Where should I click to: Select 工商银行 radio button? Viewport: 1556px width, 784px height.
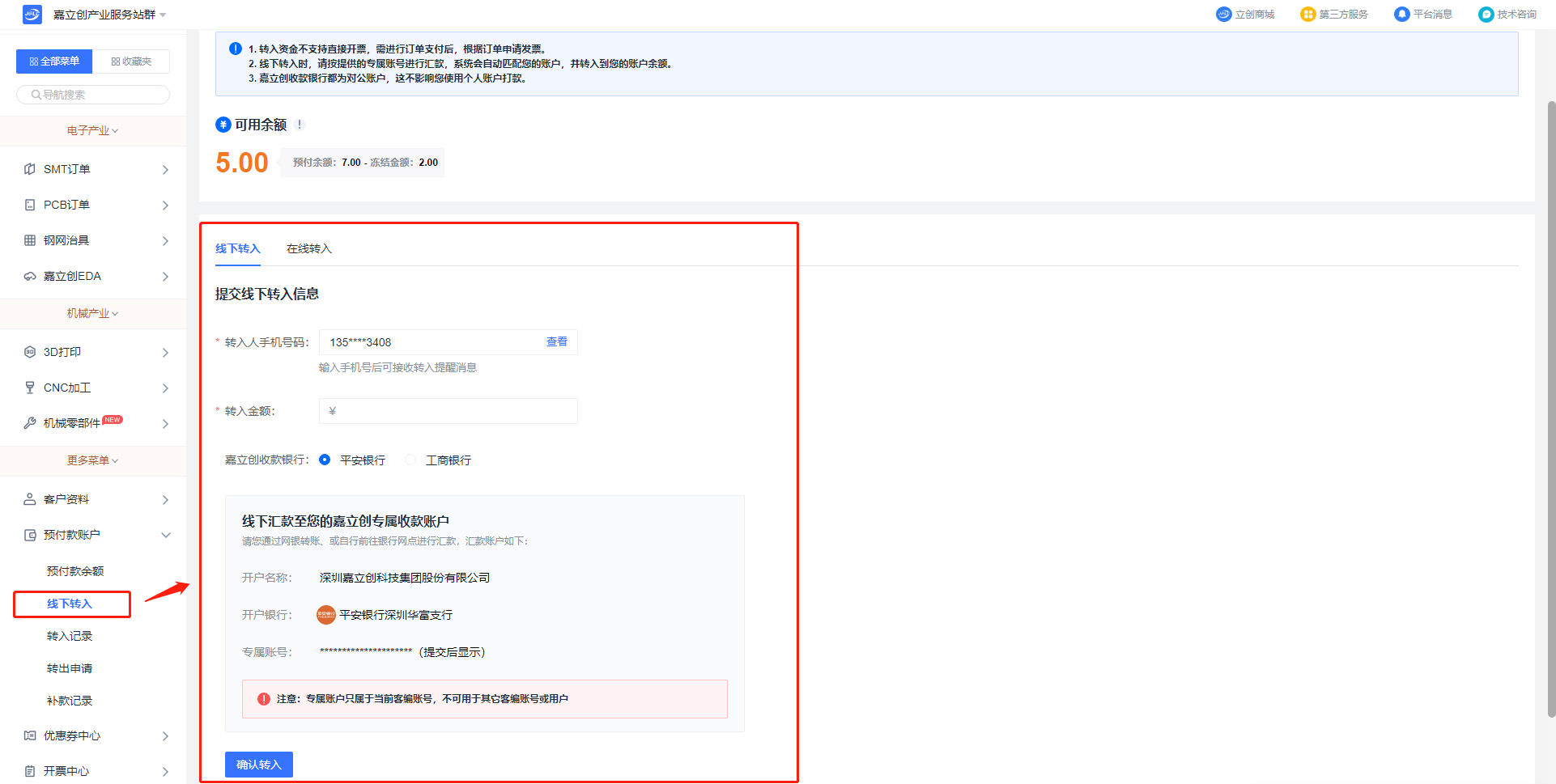click(x=410, y=460)
